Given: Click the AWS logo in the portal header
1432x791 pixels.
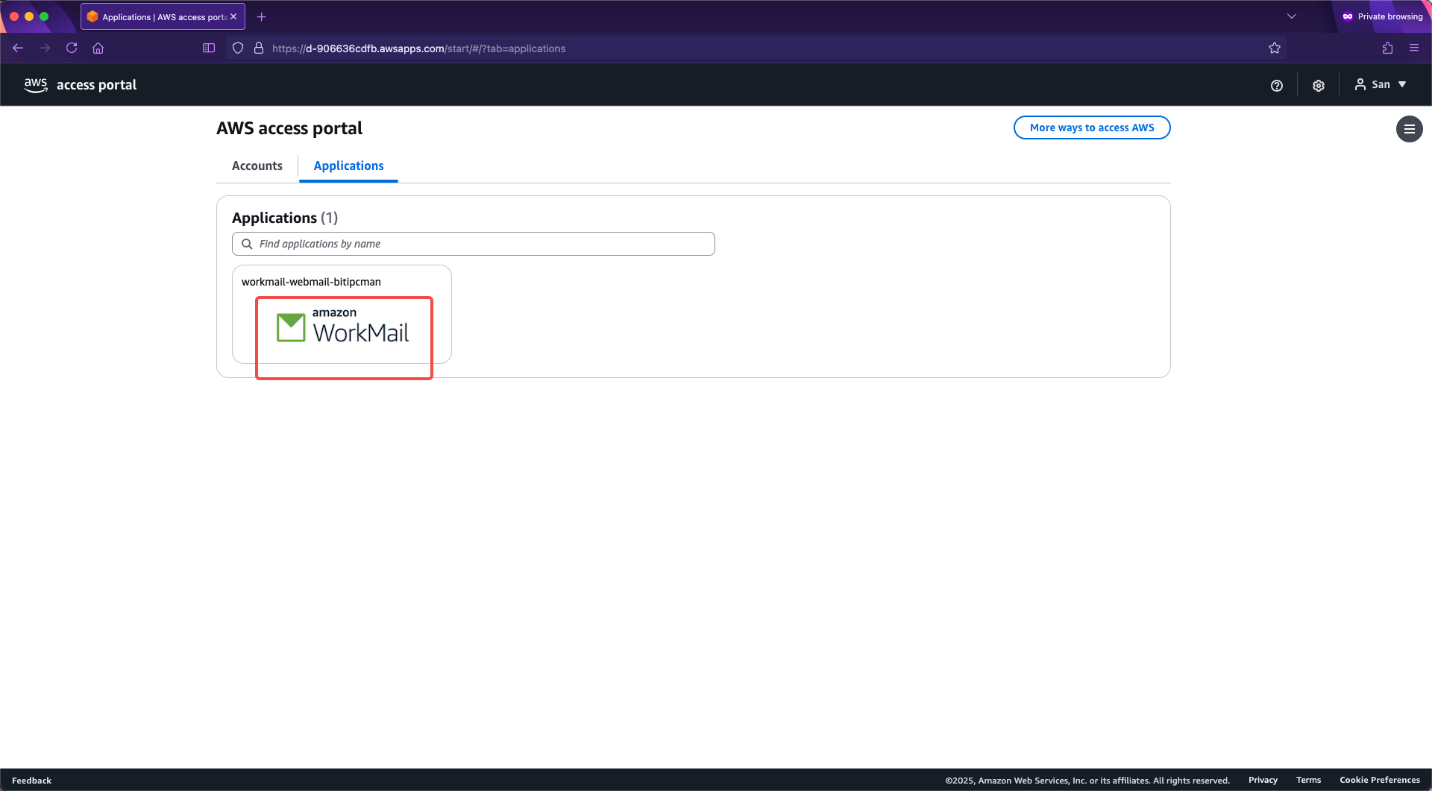Looking at the screenshot, I should pos(36,85).
